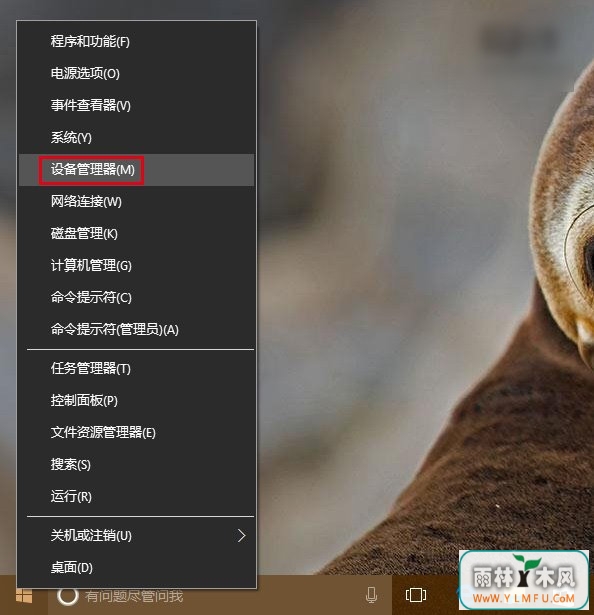Open 控制面板(P)
Screen dimensions: 594x615
pyautogui.click(x=137, y=400)
